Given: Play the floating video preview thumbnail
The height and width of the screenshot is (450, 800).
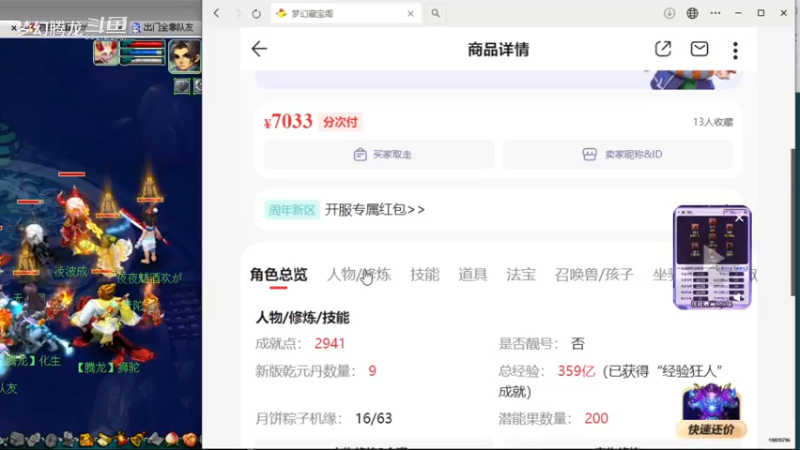Looking at the screenshot, I should 712,257.
